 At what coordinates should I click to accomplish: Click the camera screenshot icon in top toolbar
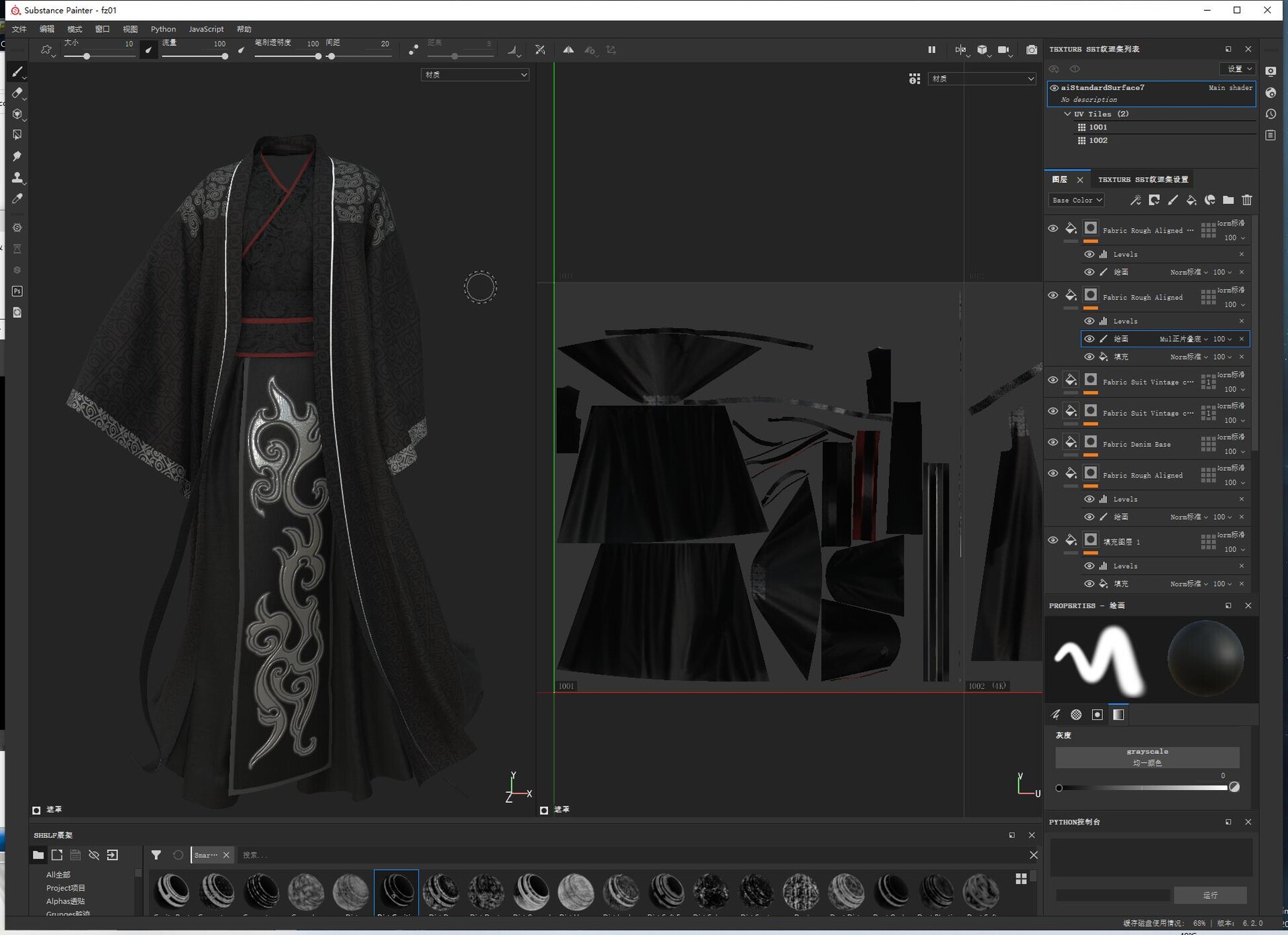(1032, 50)
